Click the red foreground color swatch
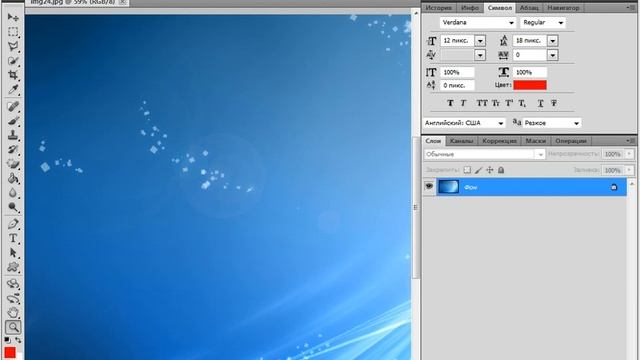 (9, 353)
